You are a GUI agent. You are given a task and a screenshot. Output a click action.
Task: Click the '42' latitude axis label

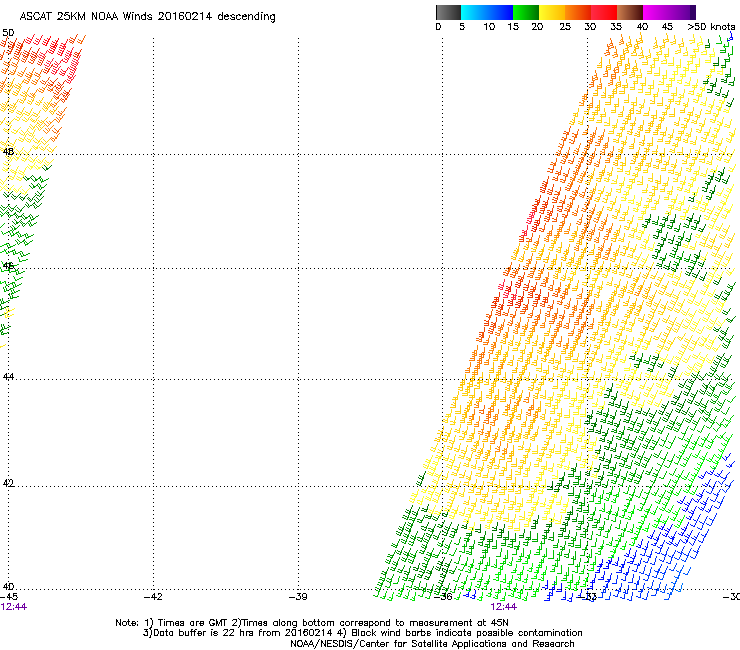8,483
